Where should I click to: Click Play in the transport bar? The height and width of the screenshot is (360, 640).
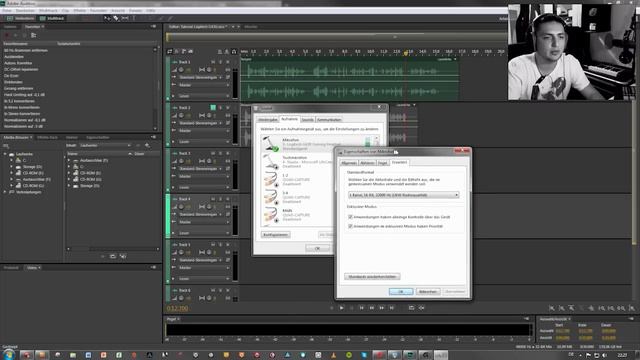342,308
